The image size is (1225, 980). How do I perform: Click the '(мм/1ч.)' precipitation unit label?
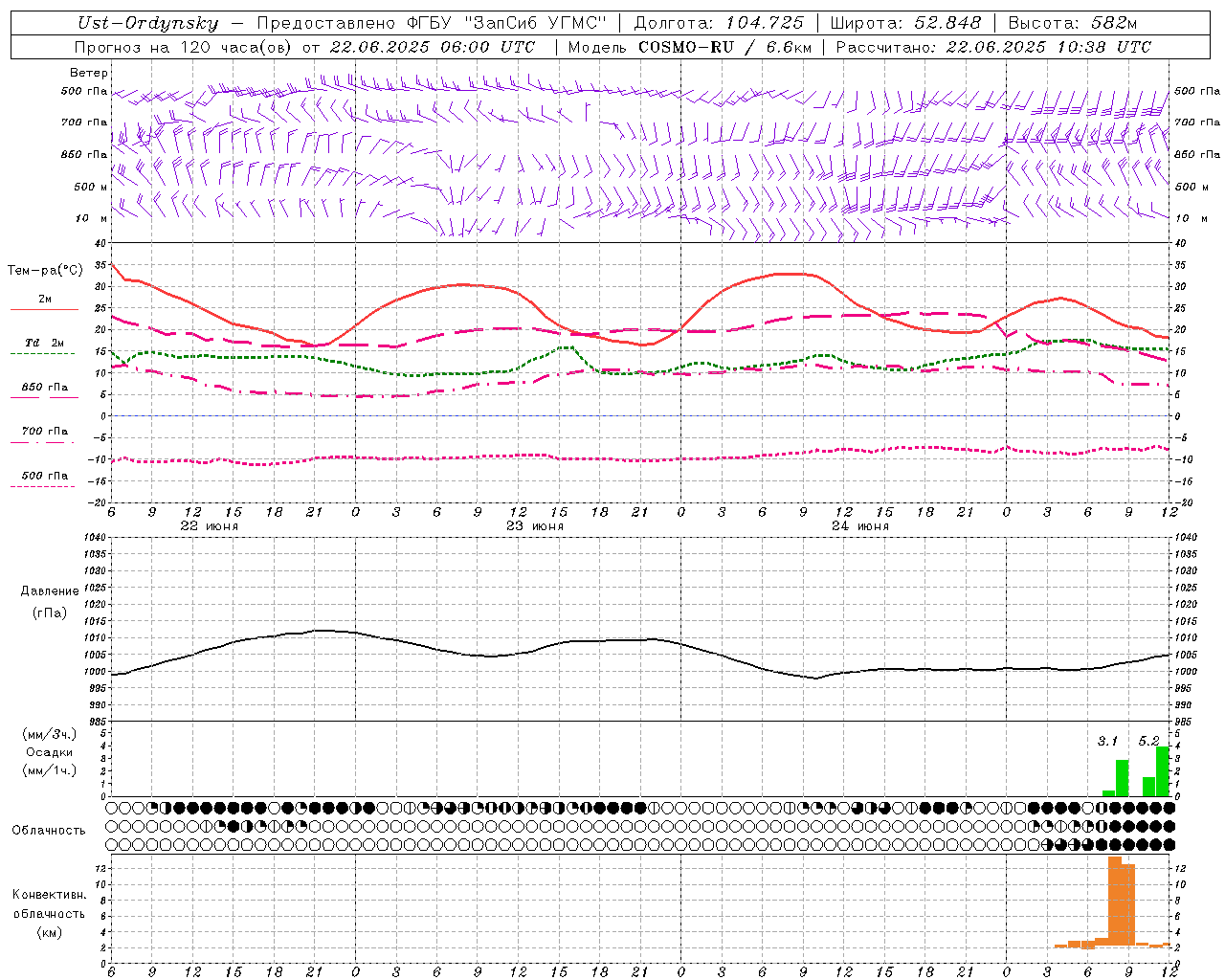(50, 770)
